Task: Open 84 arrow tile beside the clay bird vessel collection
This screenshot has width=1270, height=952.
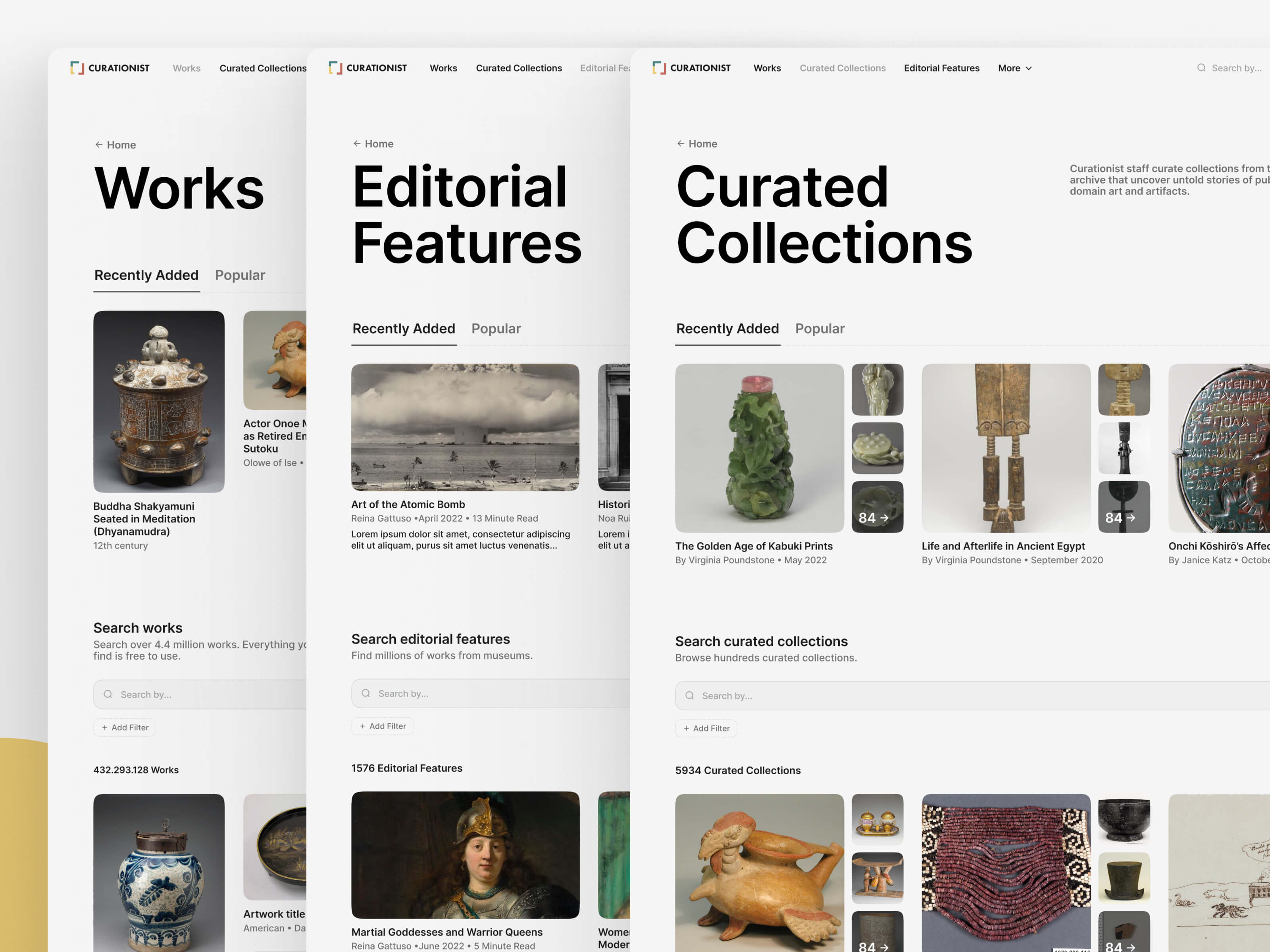Action: pyautogui.click(x=877, y=931)
